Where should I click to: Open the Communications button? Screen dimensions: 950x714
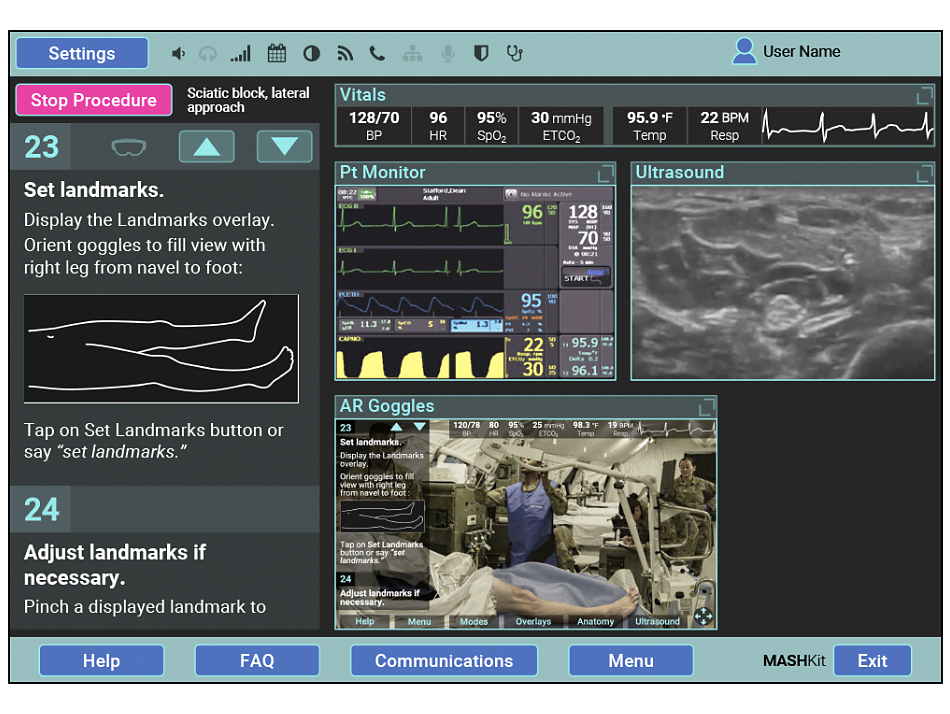pos(443,661)
